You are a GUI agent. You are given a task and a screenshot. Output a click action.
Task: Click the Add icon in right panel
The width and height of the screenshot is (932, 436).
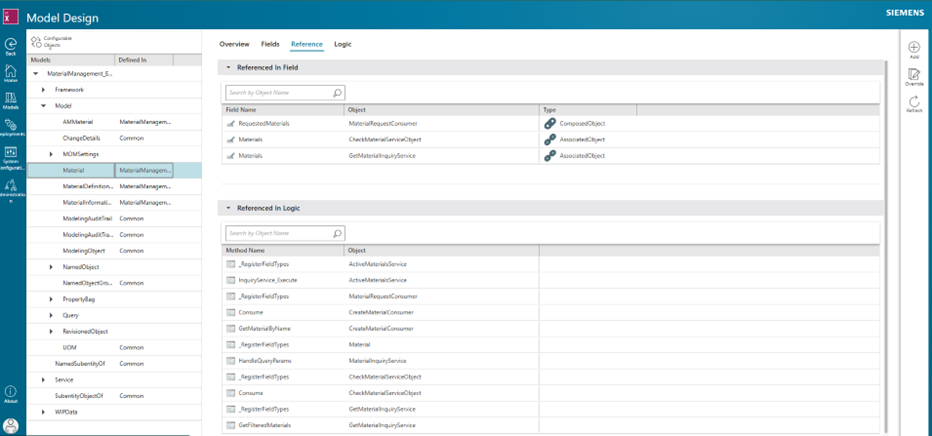pyautogui.click(x=914, y=48)
